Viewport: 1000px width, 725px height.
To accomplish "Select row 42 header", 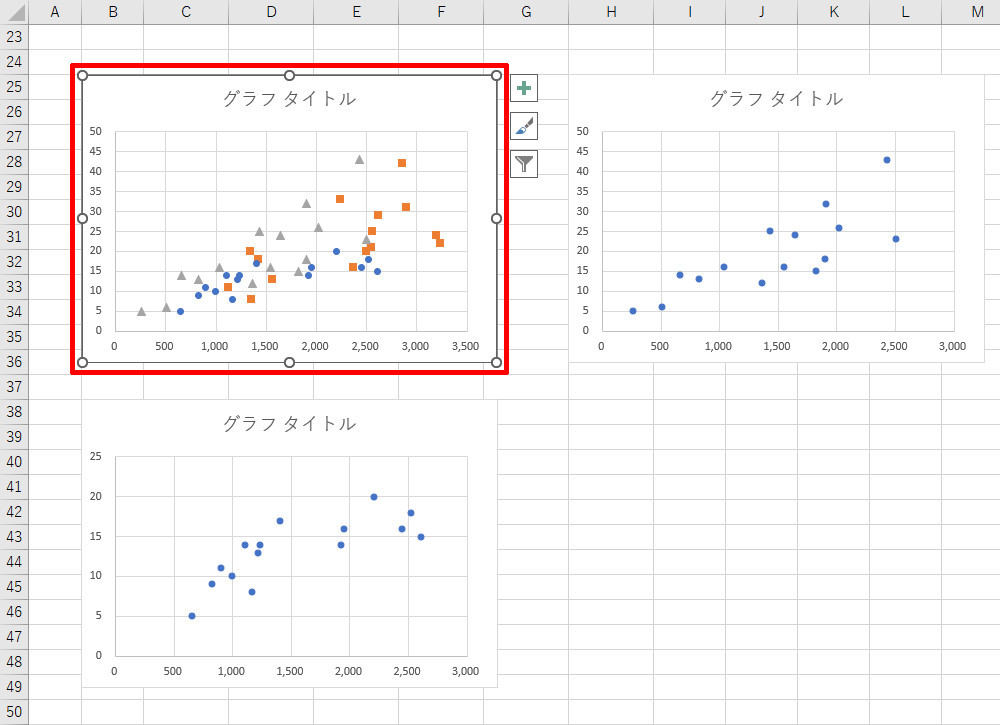I will pos(14,512).
